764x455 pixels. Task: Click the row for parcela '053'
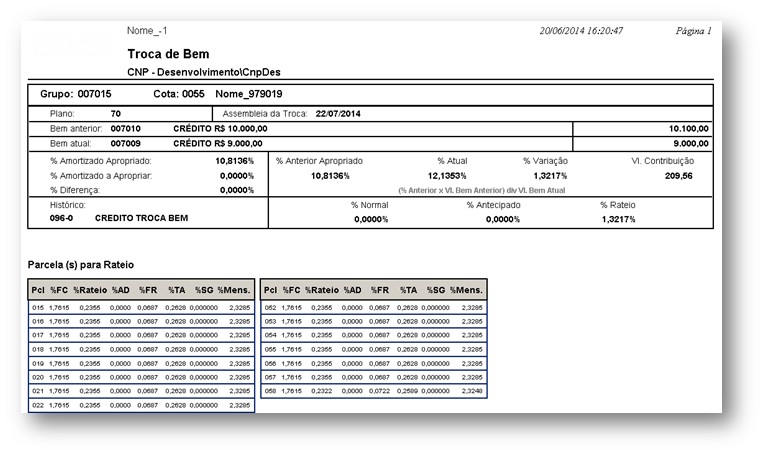(x=374, y=322)
